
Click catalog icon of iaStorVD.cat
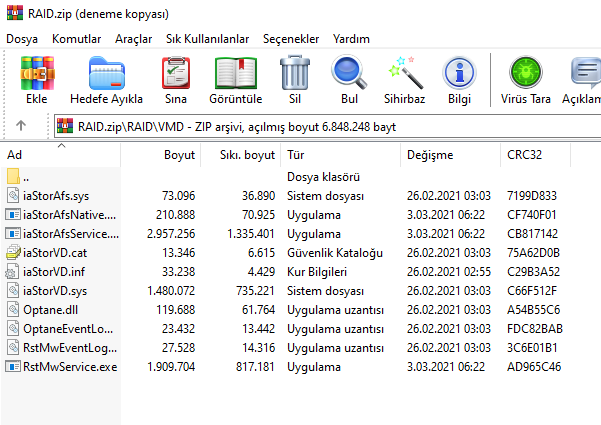point(13,252)
